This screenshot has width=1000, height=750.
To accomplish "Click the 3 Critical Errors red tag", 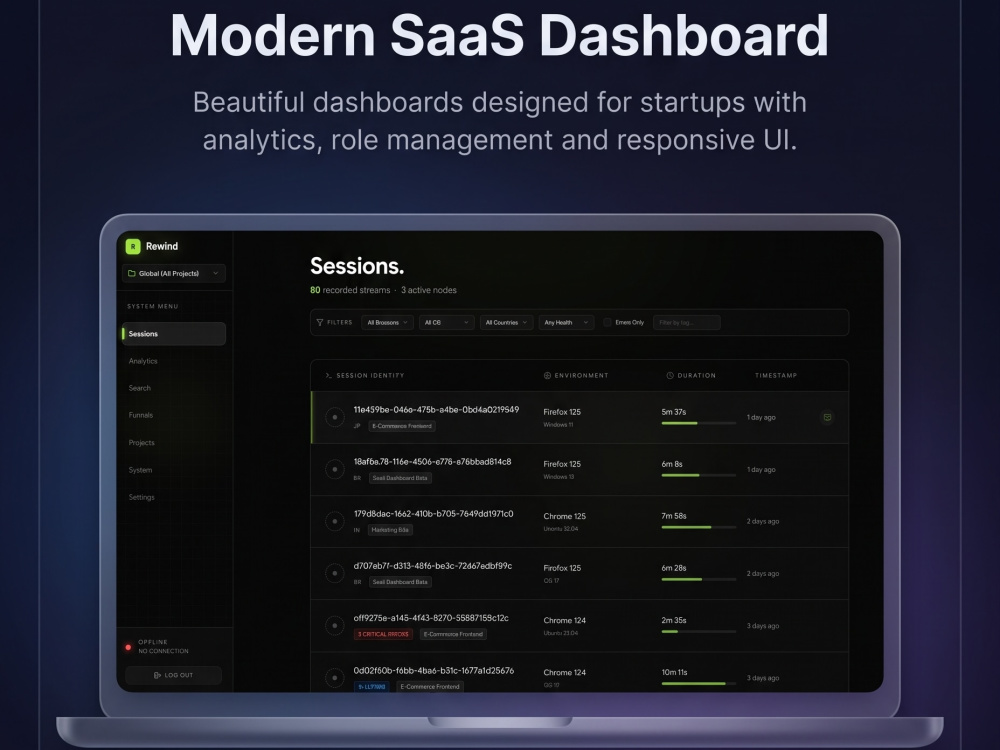I will click(383, 635).
